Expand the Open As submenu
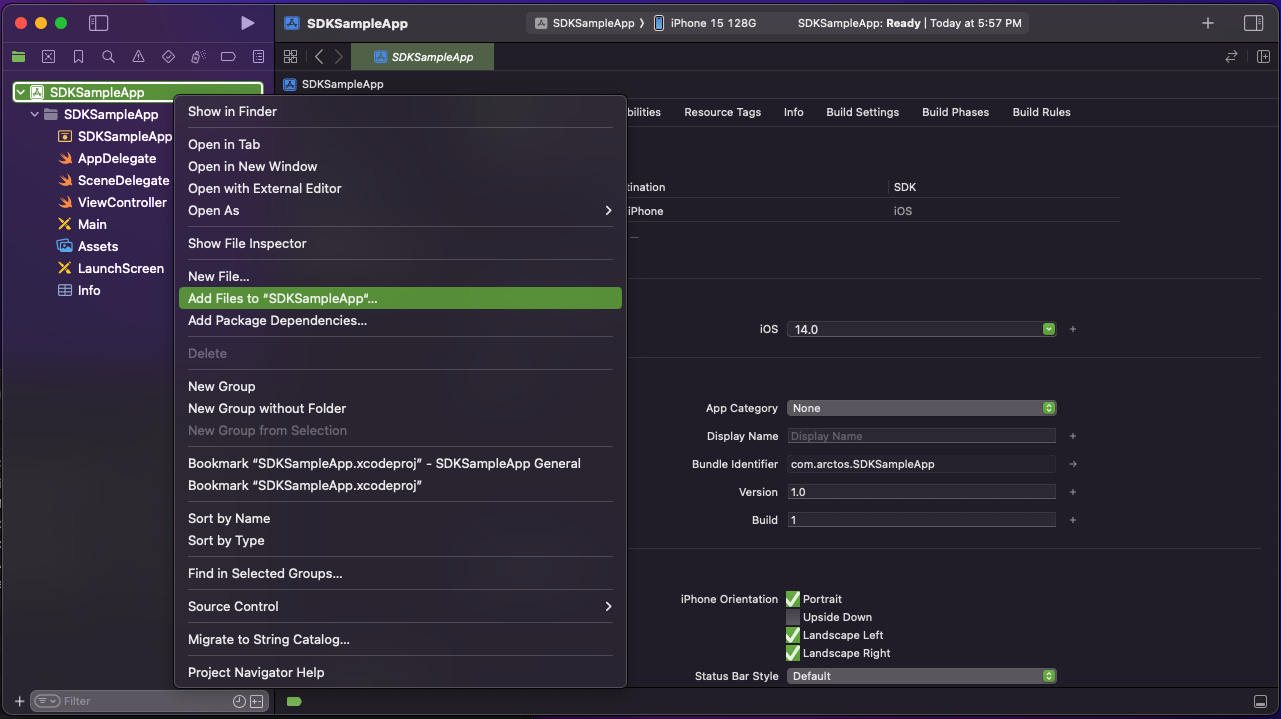Image resolution: width=1281 pixels, height=719 pixels. [x=400, y=210]
